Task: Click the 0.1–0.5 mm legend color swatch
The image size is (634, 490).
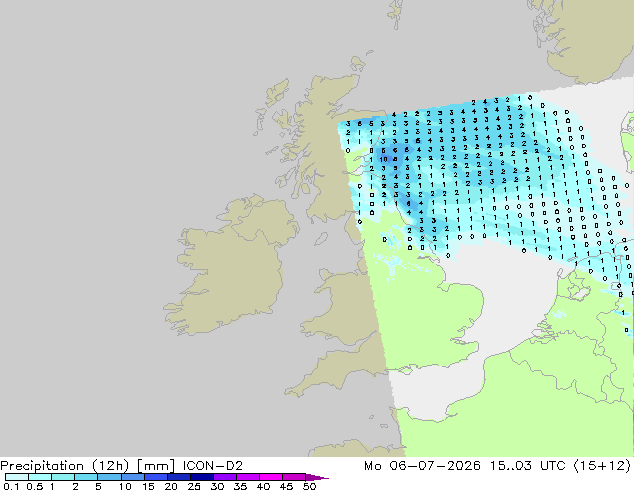Action: (x=17, y=477)
